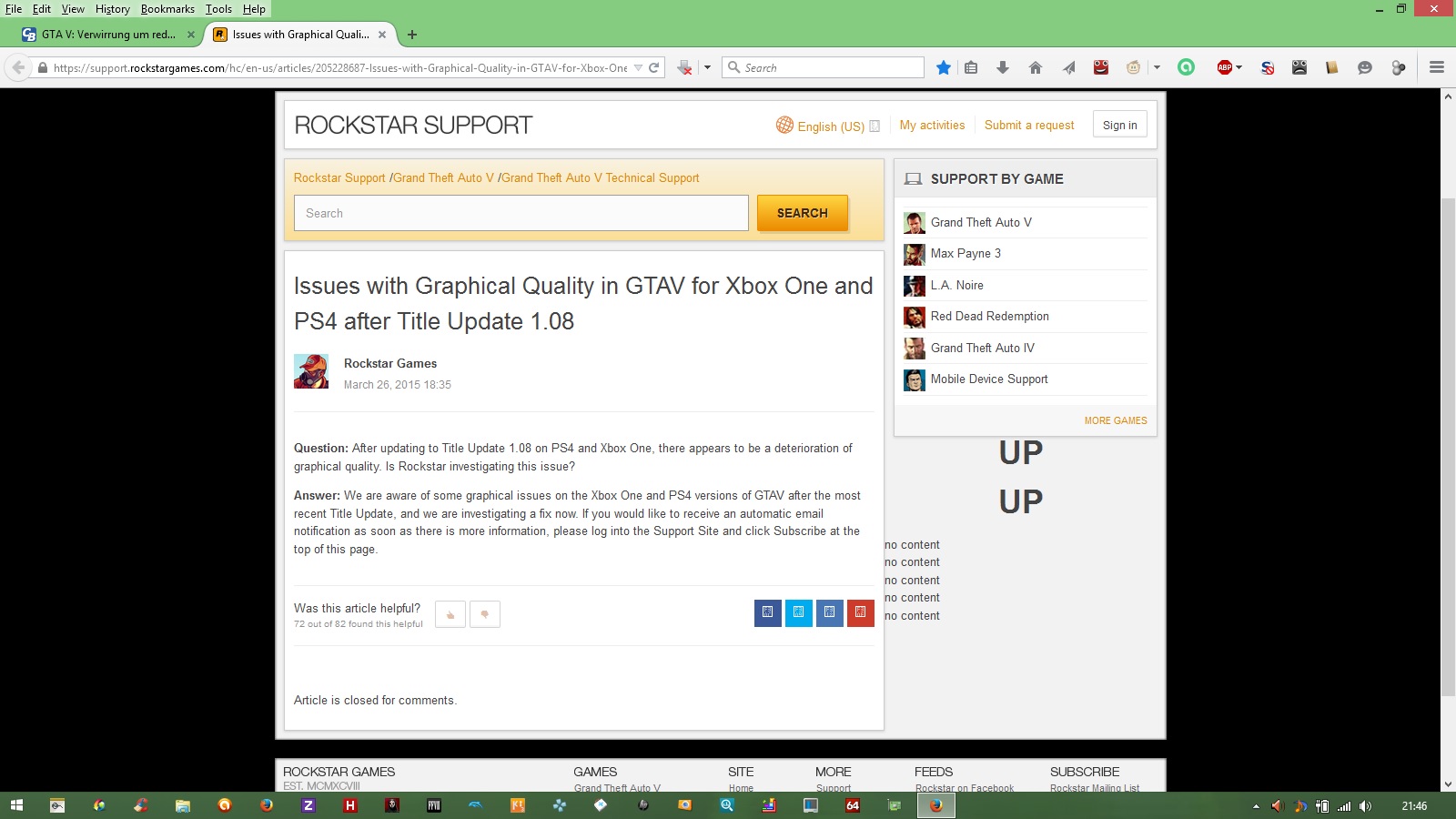Open the View menu

tap(73, 9)
